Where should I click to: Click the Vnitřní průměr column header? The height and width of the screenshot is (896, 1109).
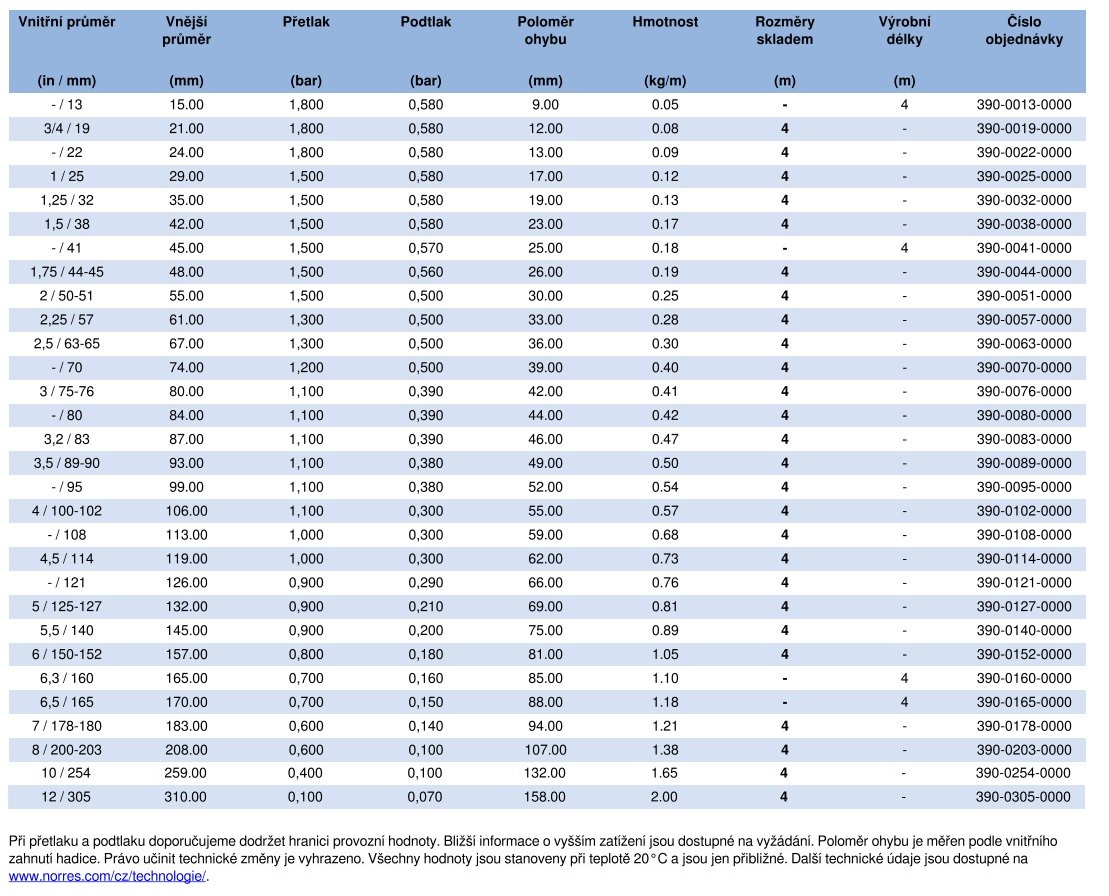[x=60, y=22]
